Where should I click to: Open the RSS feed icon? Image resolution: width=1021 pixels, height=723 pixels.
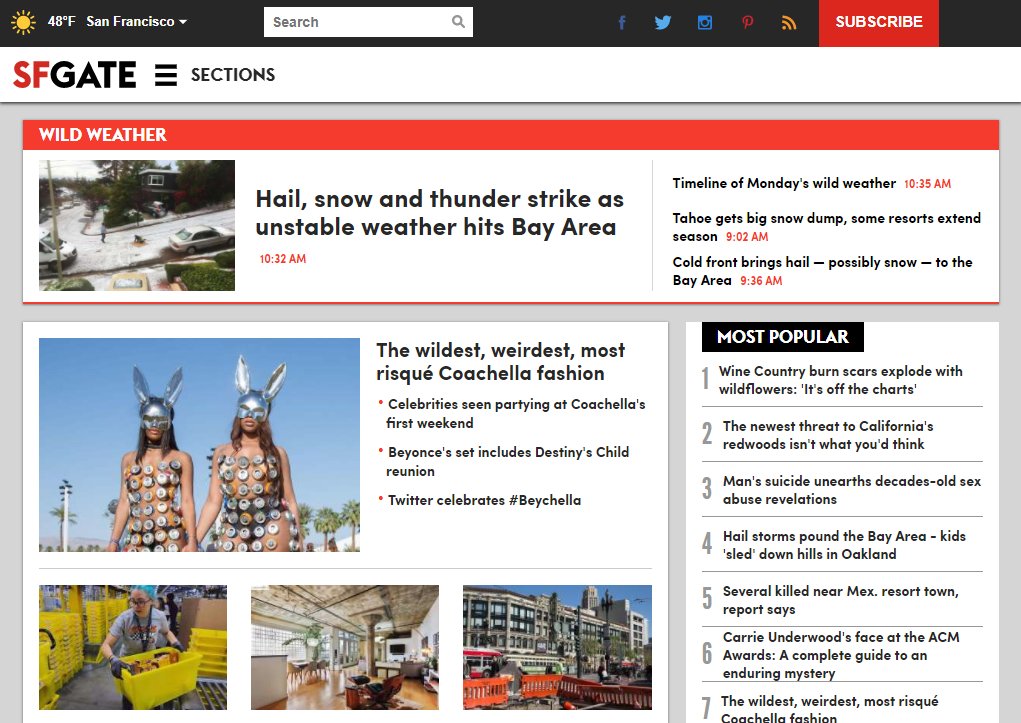789,21
